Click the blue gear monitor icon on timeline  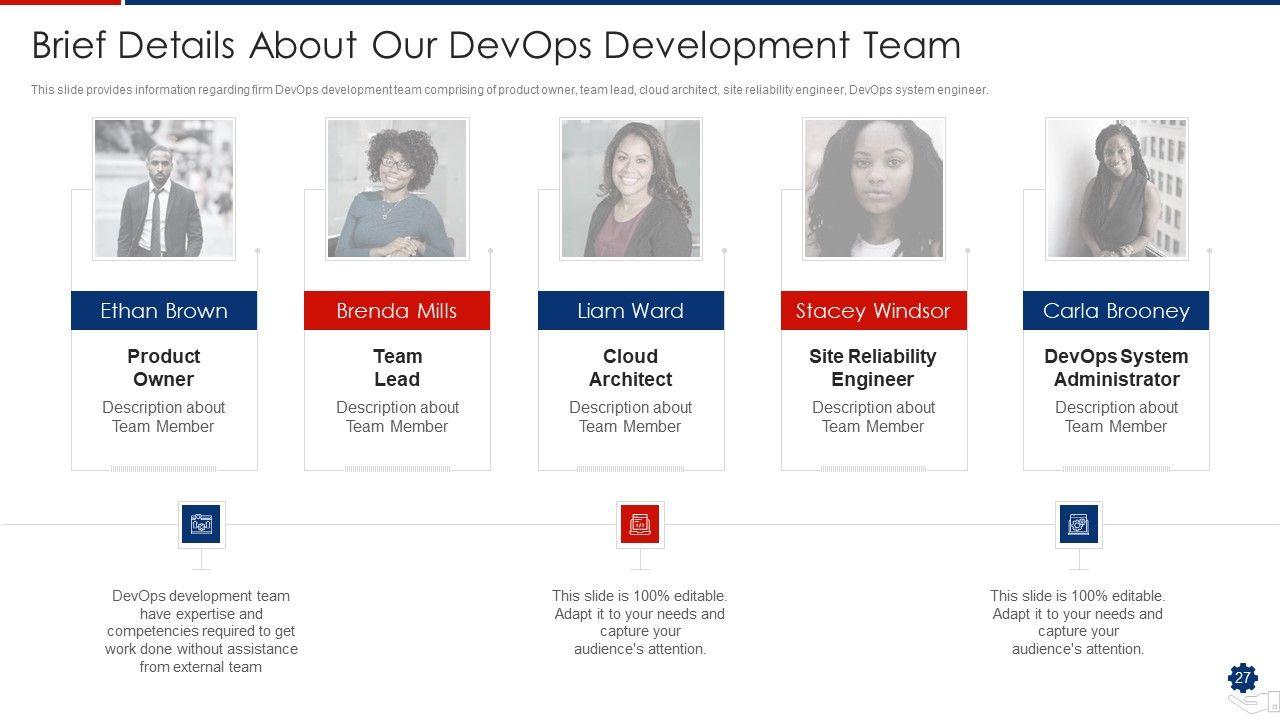pyautogui.click(x=1078, y=524)
